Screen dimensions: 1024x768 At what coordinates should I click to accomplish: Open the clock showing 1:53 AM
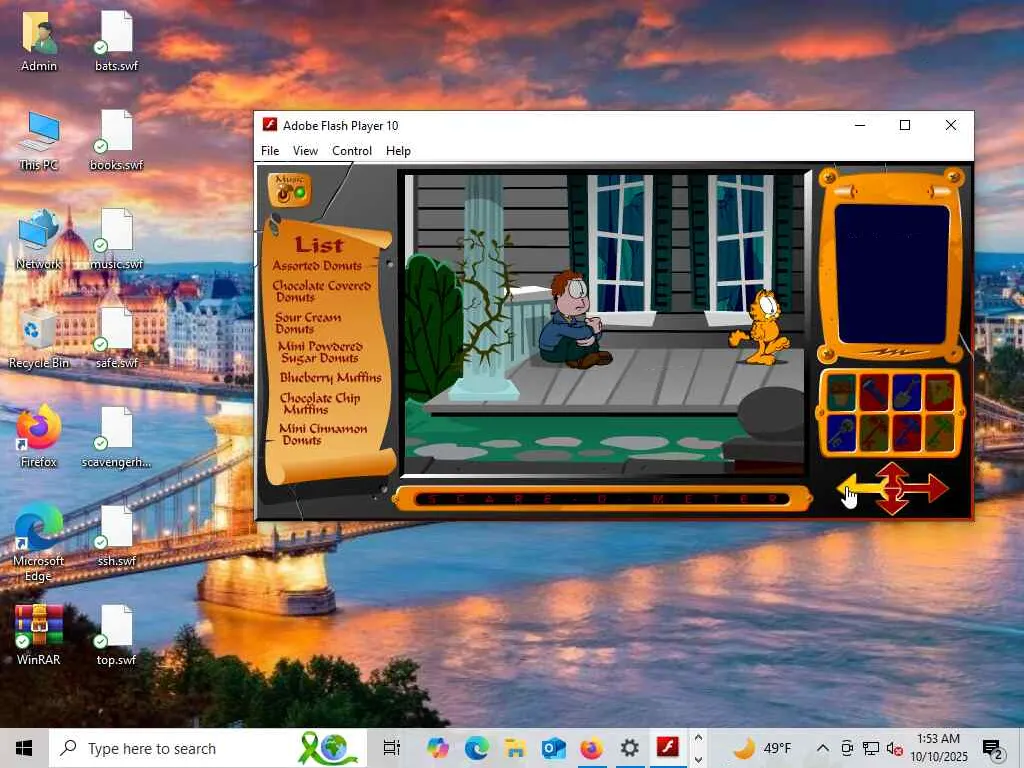pyautogui.click(x=938, y=748)
